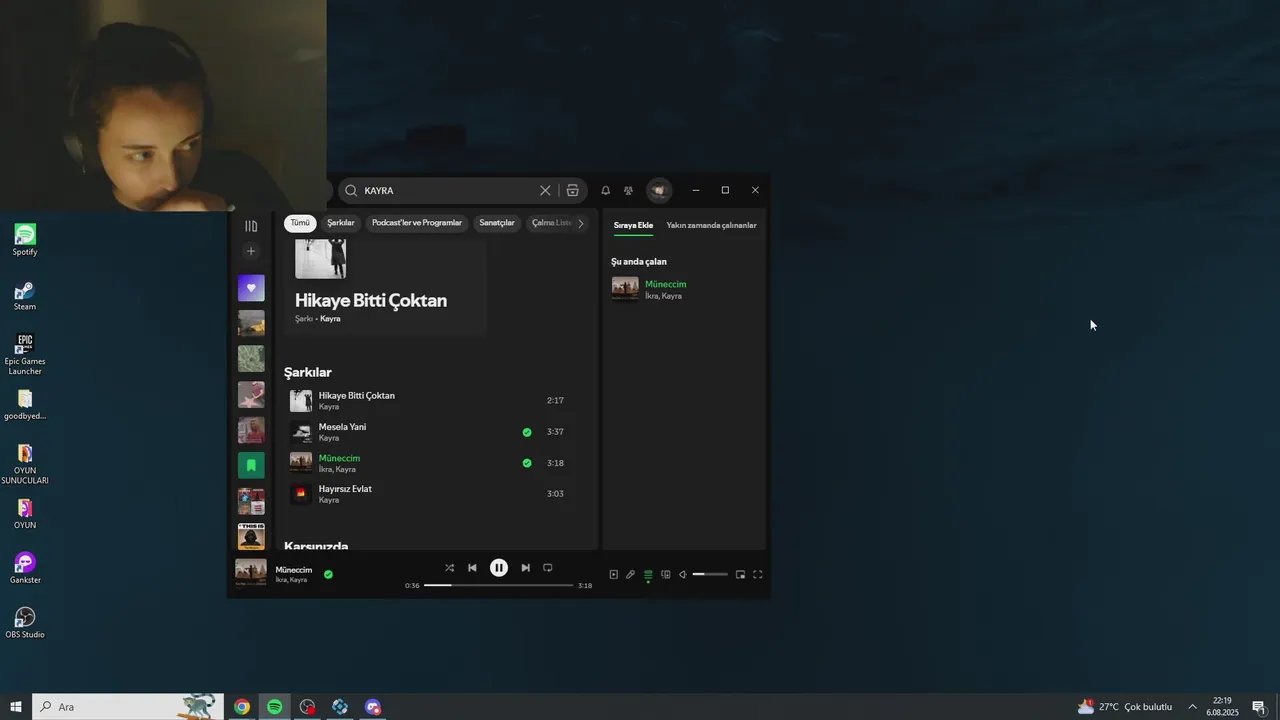
Task: Open the Now Playing view icon
Action: click(614, 574)
